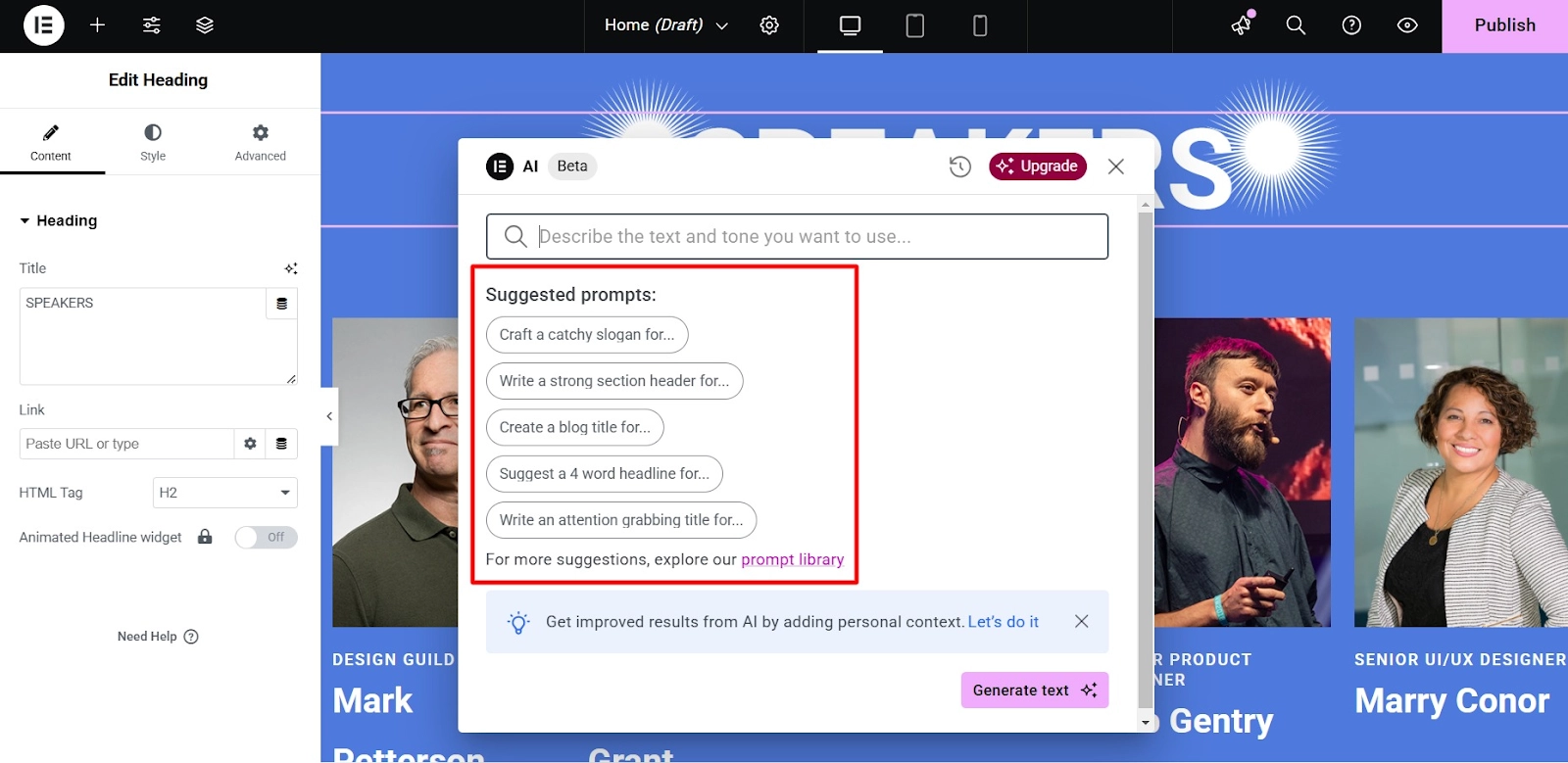
Task: Toggle the Animated Headline widget switch
Action: pos(266,537)
